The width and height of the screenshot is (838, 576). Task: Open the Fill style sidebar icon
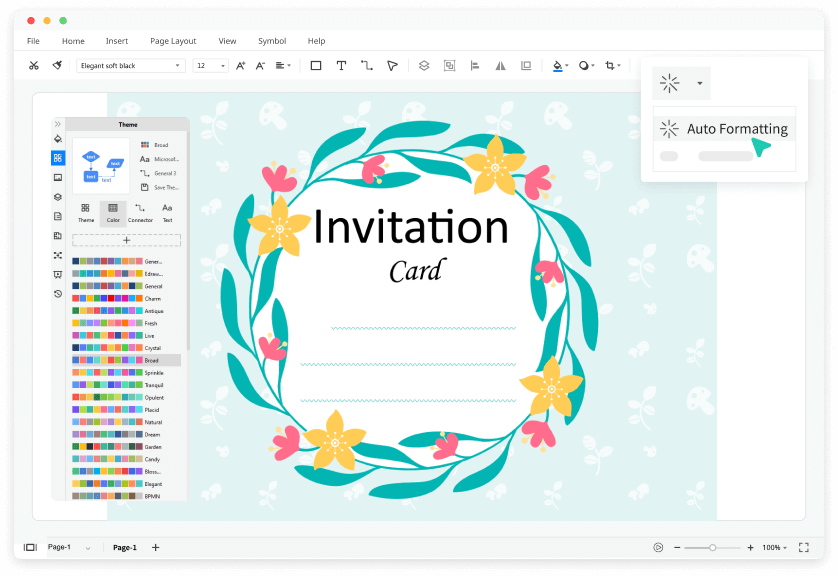pos(58,139)
